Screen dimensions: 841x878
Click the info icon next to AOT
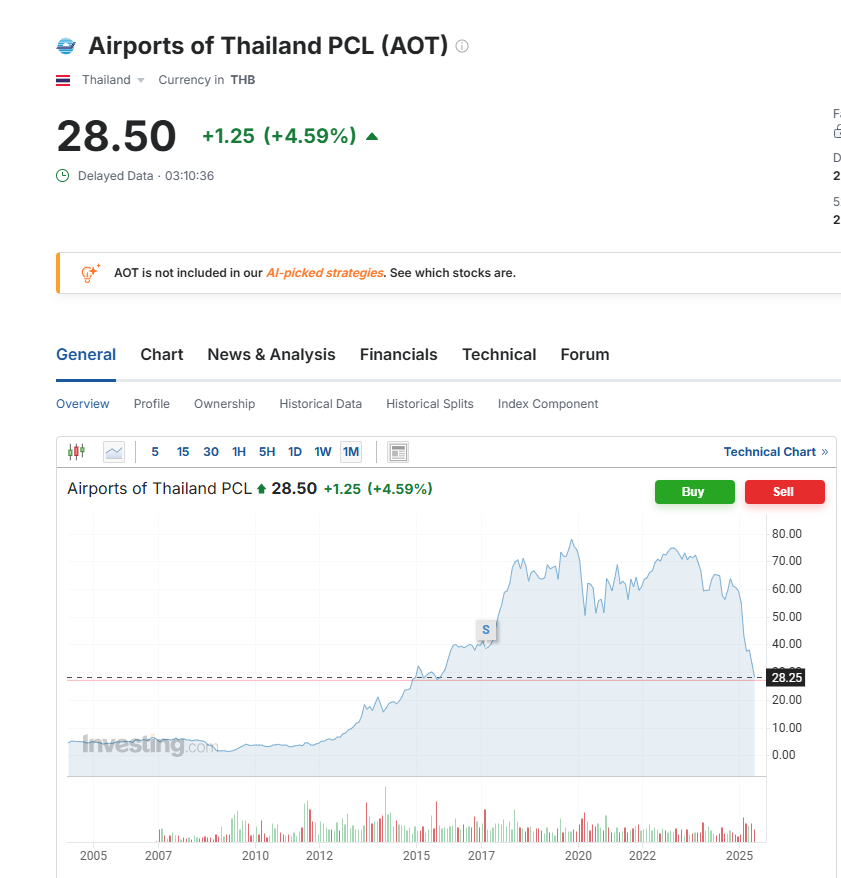[x=462, y=46]
